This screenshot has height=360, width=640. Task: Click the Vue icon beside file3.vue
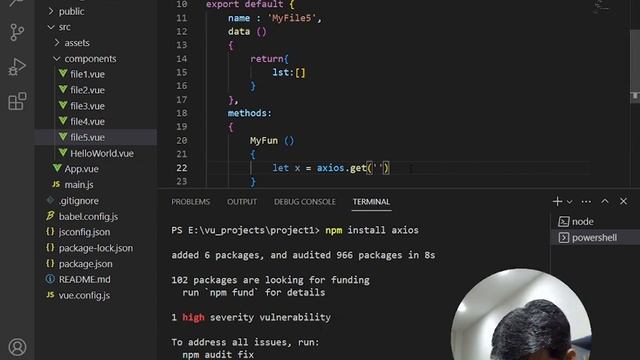[63, 105]
